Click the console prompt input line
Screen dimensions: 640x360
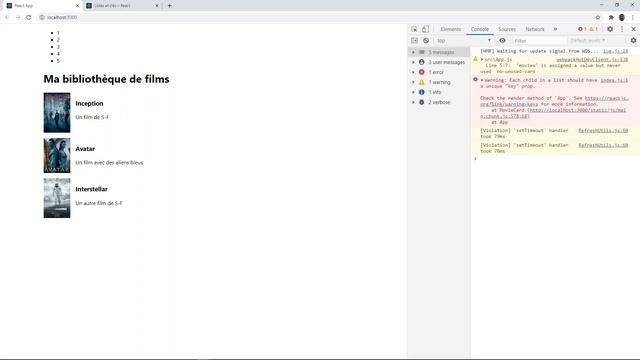pyautogui.click(x=555, y=158)
